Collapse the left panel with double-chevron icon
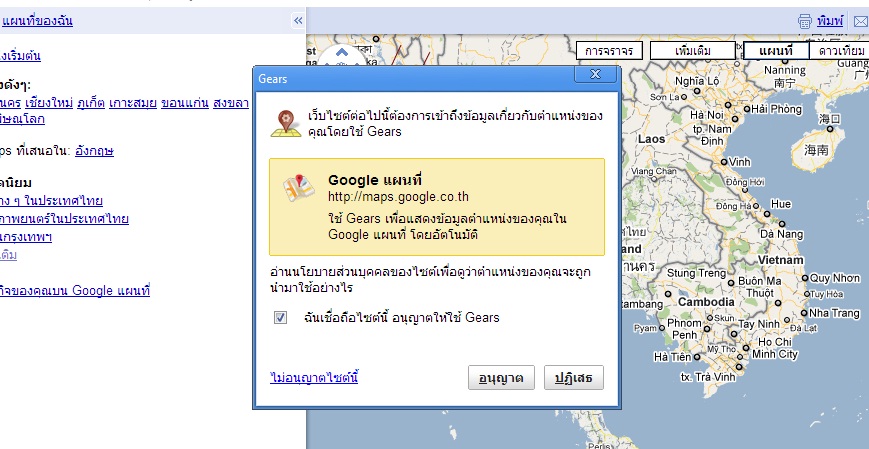 tap(298, 21)
